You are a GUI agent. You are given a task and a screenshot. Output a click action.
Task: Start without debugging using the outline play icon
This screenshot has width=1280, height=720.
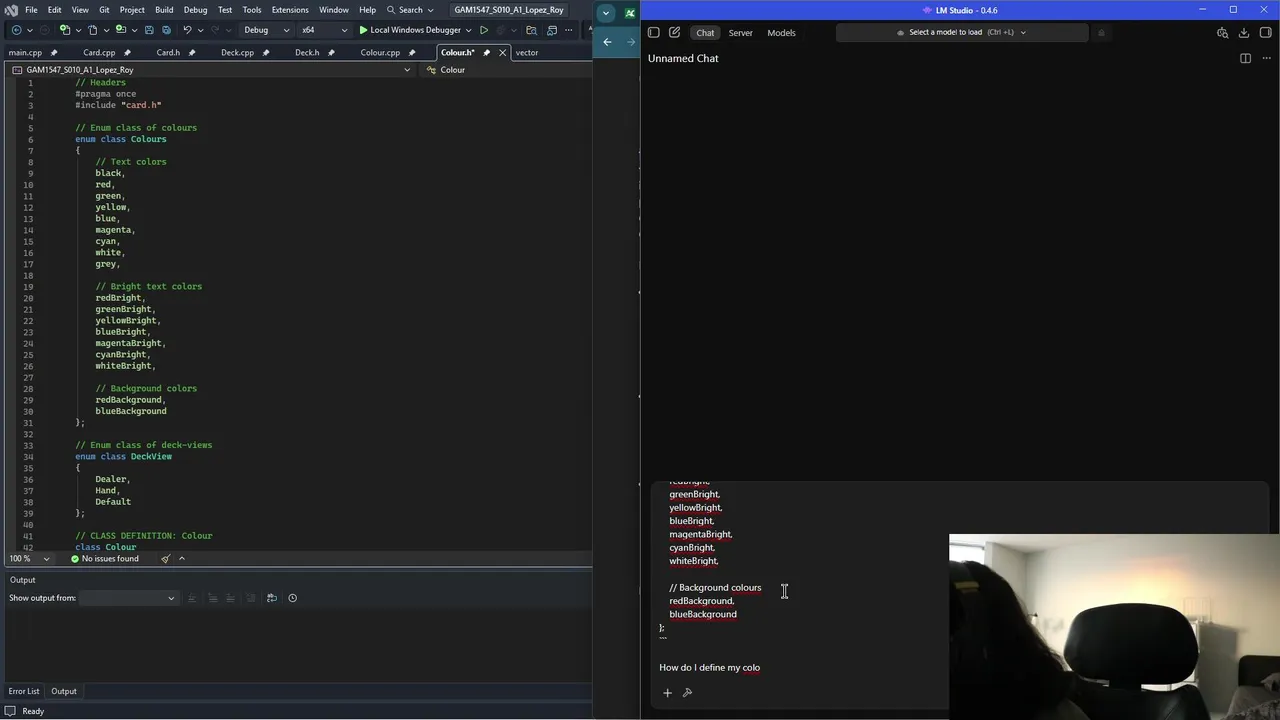pos(484,30)
